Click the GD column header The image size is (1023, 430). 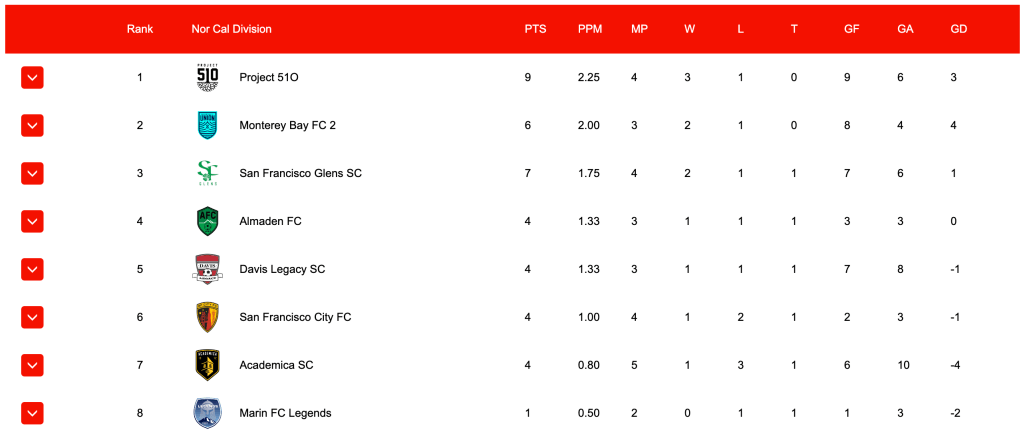(x=958, y=29)
